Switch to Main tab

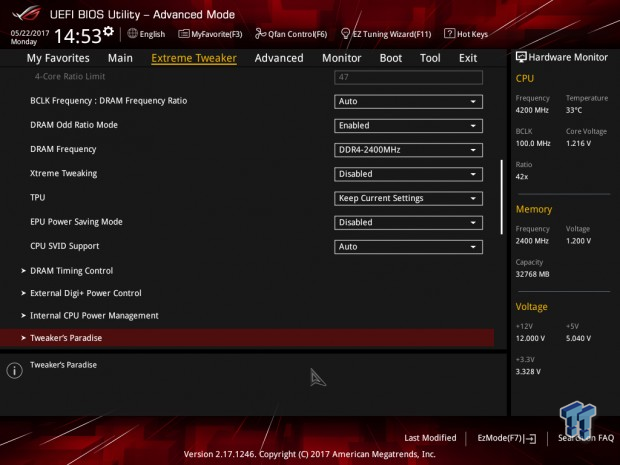point(120,58)
